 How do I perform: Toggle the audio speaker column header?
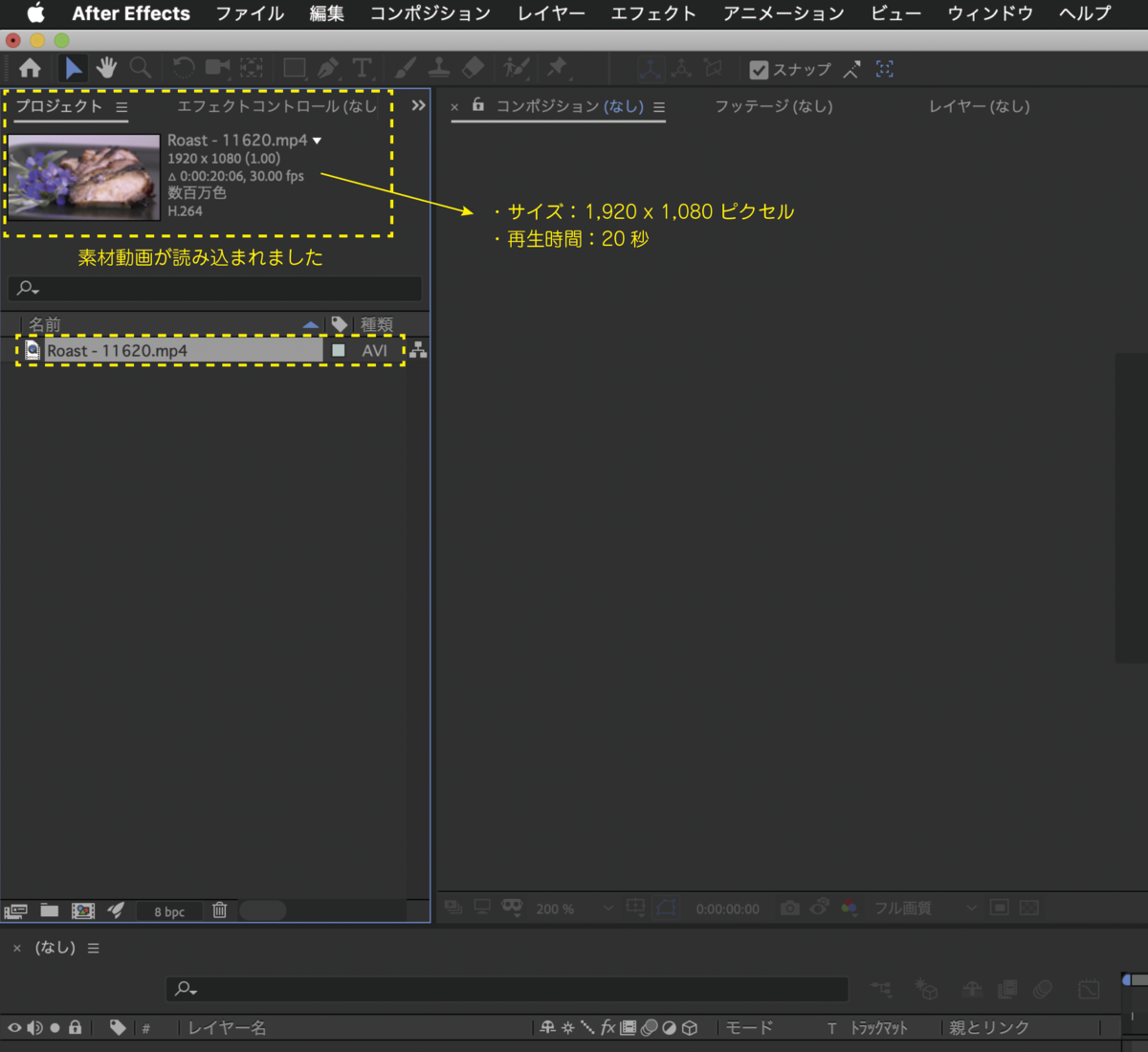coord(34,1028)
